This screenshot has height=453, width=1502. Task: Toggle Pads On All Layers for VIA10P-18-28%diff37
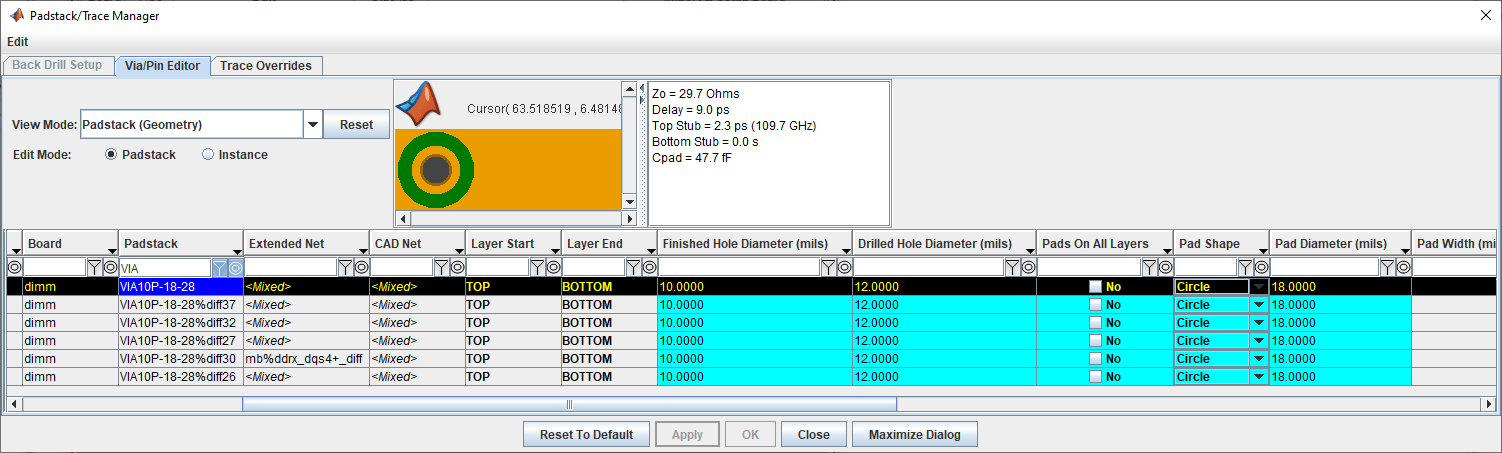1096,305
